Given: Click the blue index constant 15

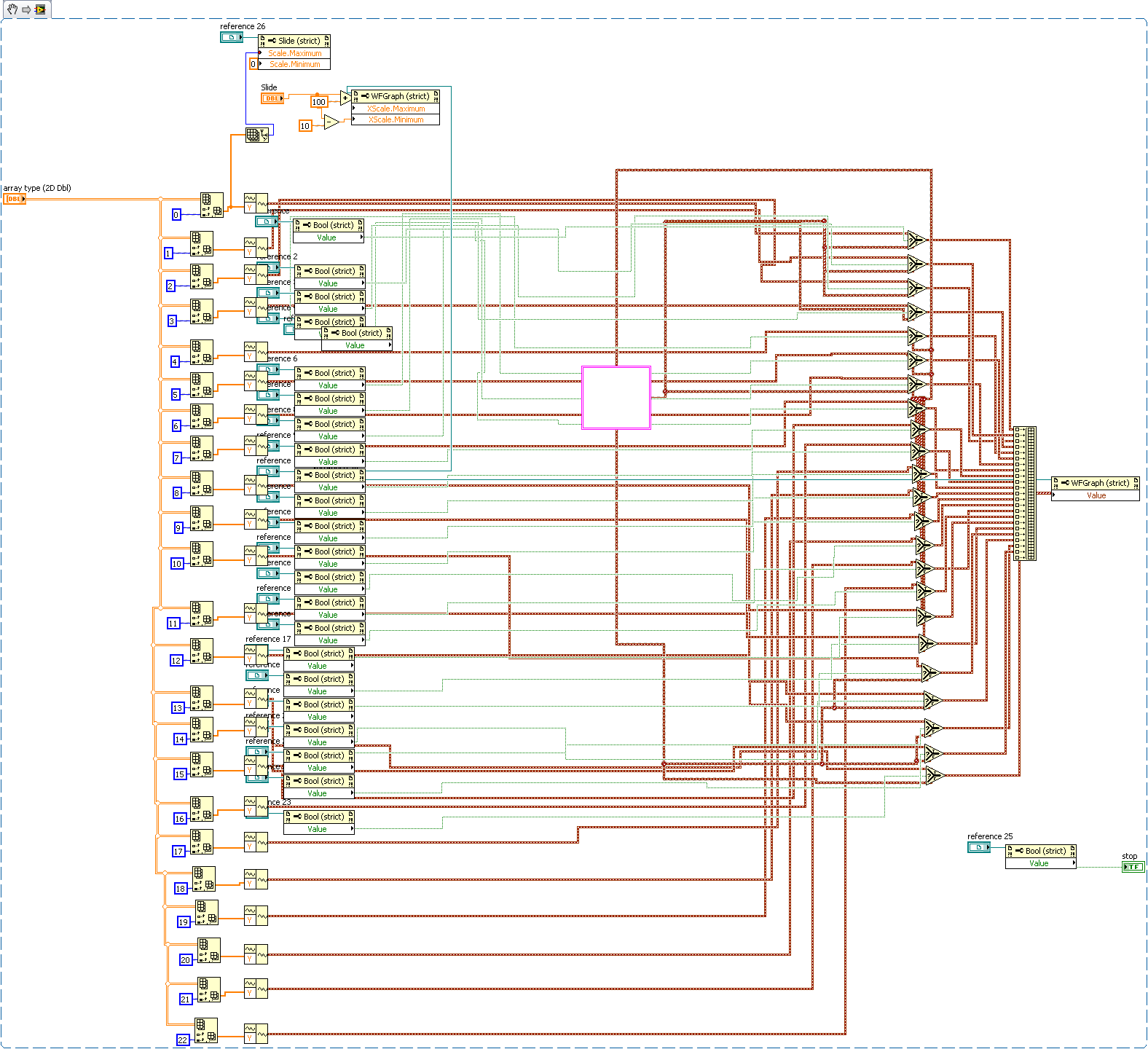Looking at the screenshot, I should (x=180, y=774).
